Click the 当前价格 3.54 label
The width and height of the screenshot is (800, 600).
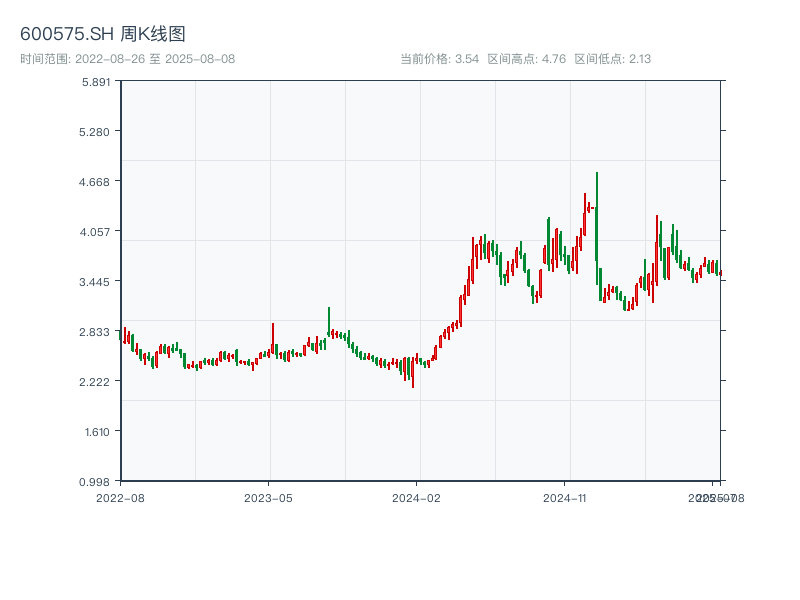[x=439, y=59]
